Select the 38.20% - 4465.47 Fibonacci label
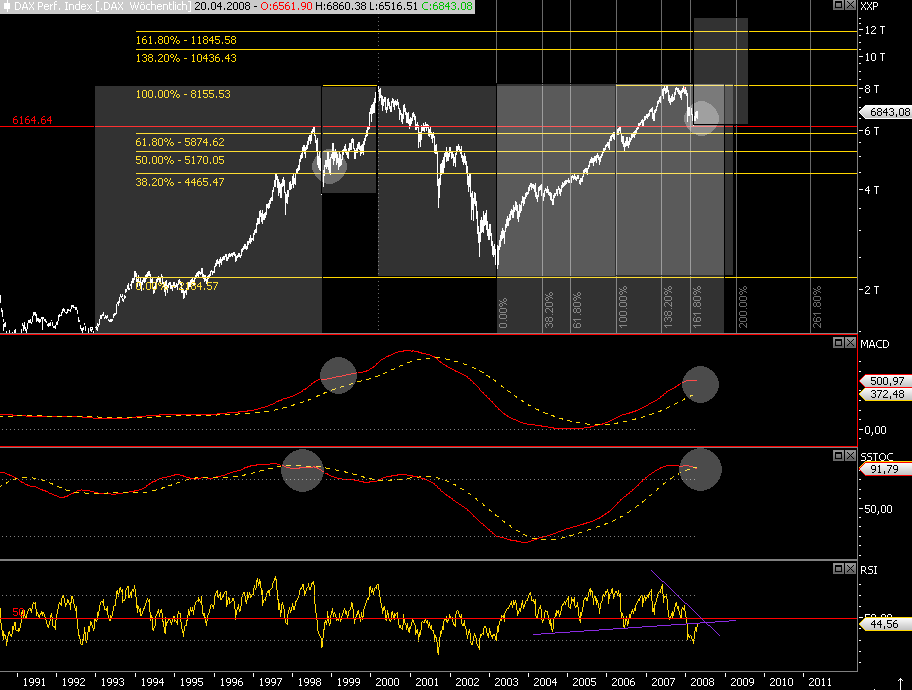This screenshot has width=912, height=690. coord(180,182)
